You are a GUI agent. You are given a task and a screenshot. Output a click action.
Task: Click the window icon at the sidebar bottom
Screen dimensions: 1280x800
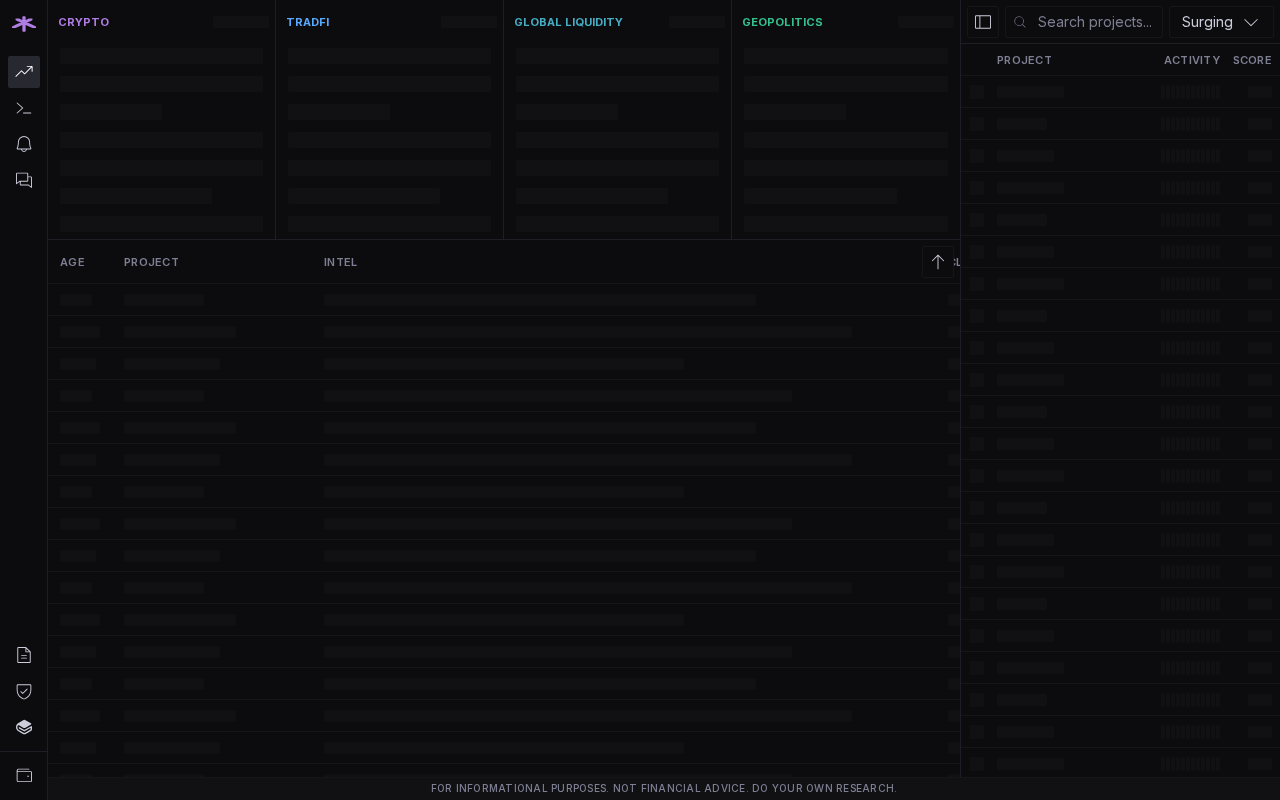24,775
